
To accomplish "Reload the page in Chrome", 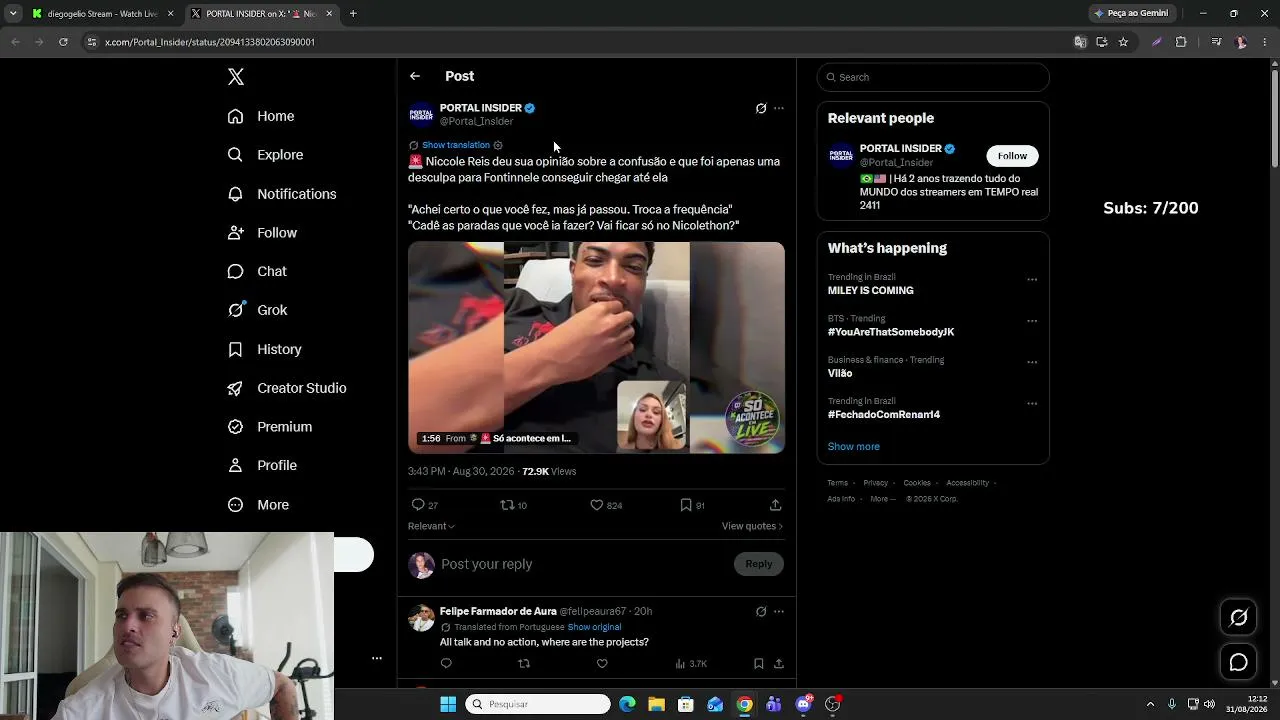I will pyautogui.click(x=63, y=42).
